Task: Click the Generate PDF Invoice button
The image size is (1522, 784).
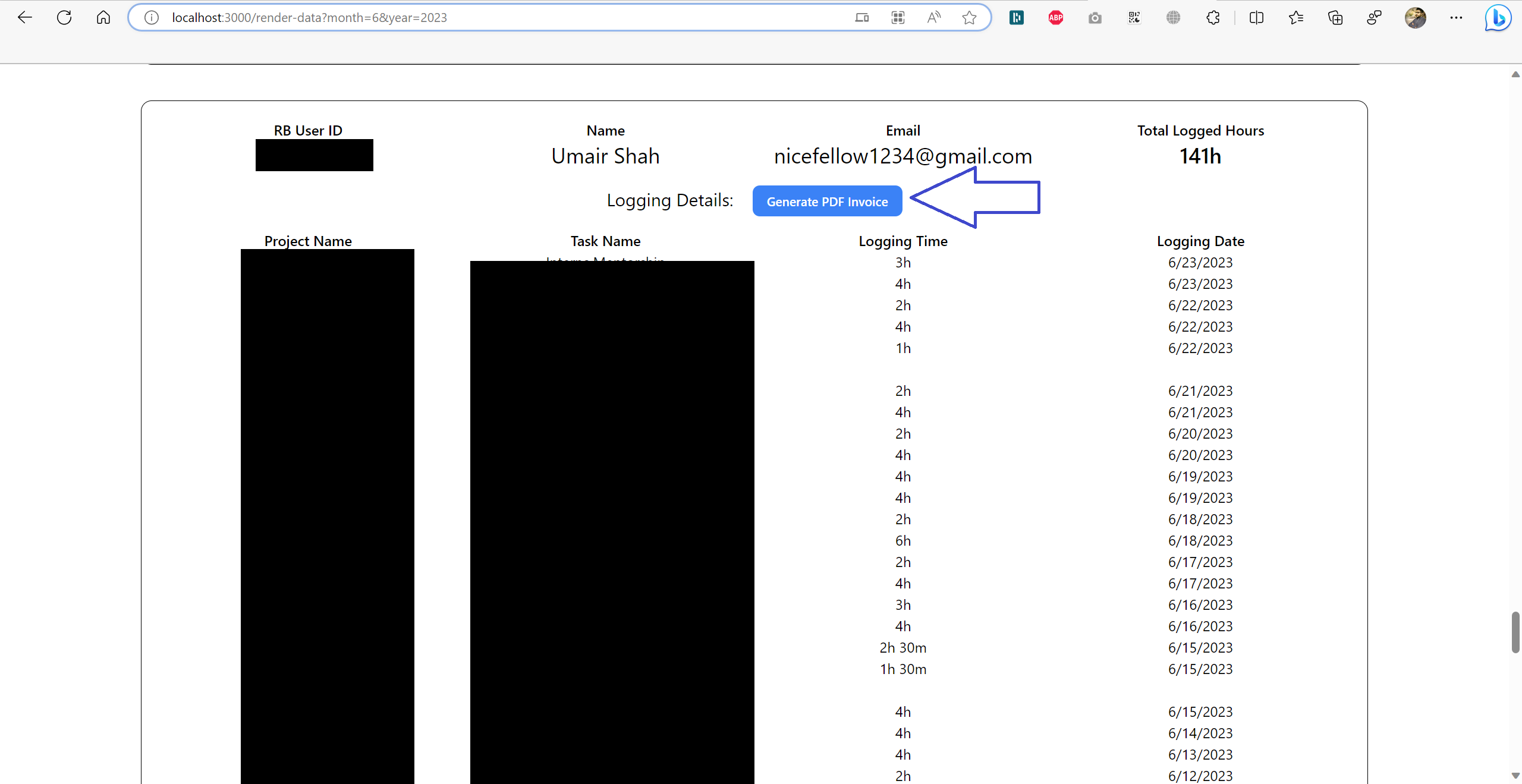Action: click(x=826, y=201)
